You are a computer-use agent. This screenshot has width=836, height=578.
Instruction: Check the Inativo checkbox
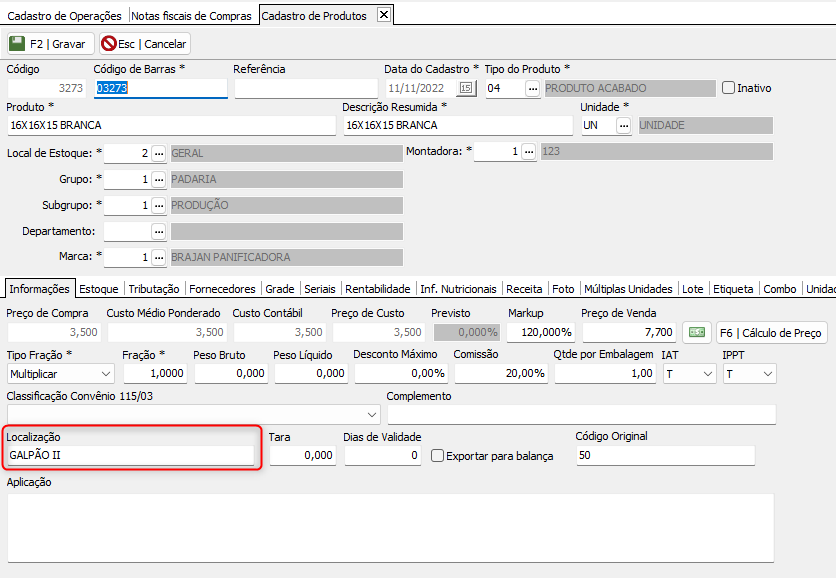(728, 88)
